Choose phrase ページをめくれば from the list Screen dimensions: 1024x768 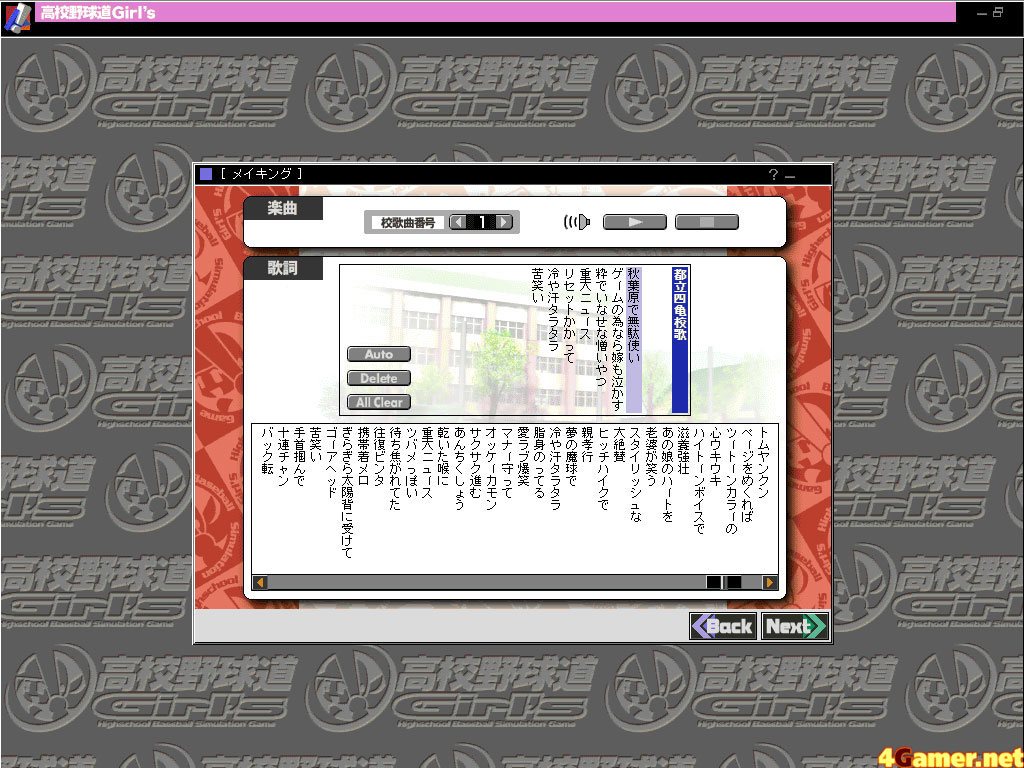tap(748, 473)
